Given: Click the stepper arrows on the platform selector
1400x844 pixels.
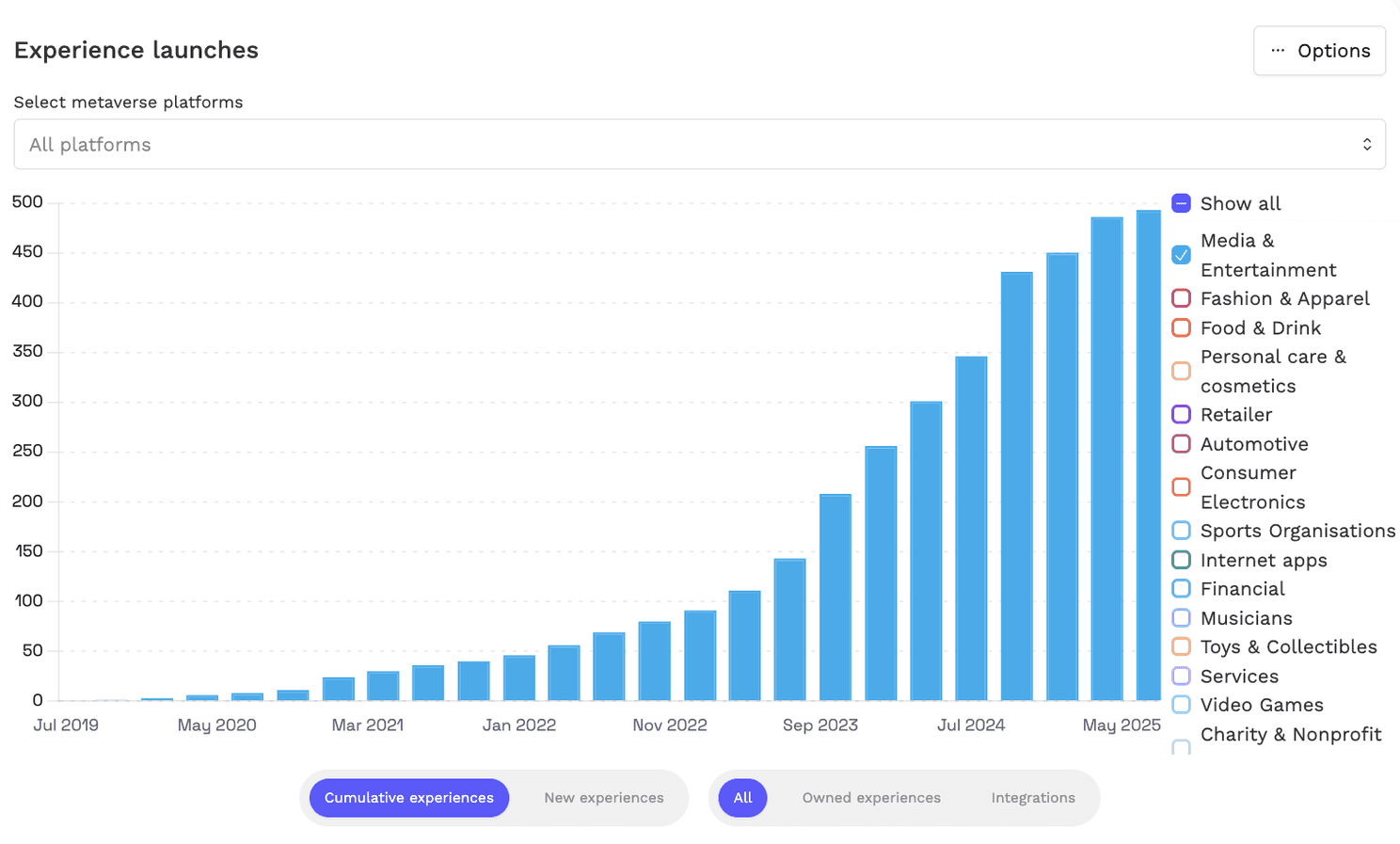Looking at the screenshot, I should point(1367,144).
